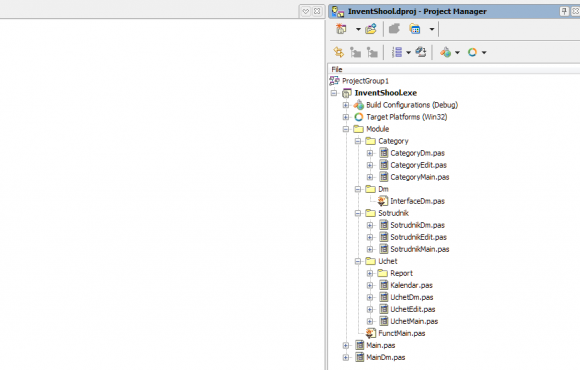Select InterfaceDm.pas in the tree
This screenshot has width=580, height=370.
417,201
